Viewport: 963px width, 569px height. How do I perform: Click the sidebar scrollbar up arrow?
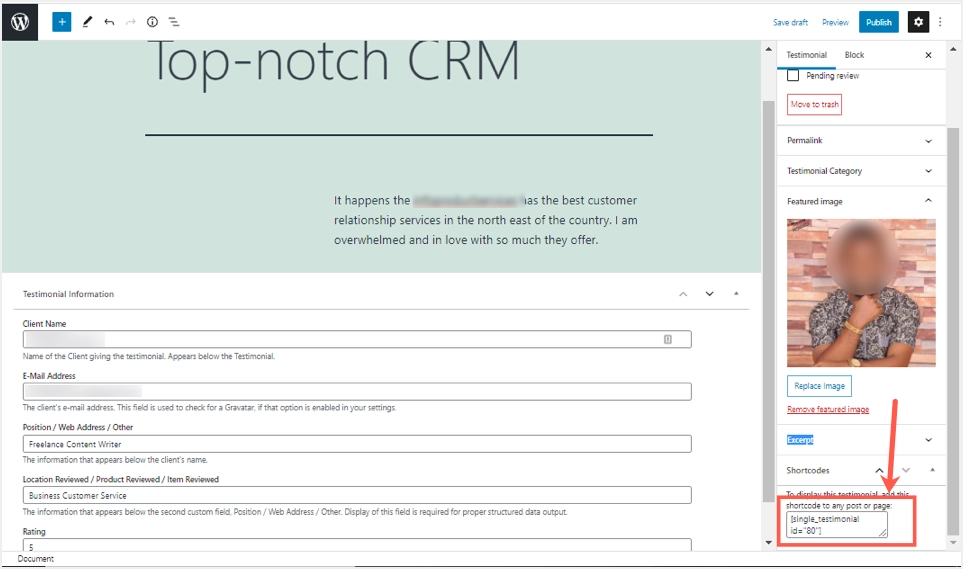[953, 49]
